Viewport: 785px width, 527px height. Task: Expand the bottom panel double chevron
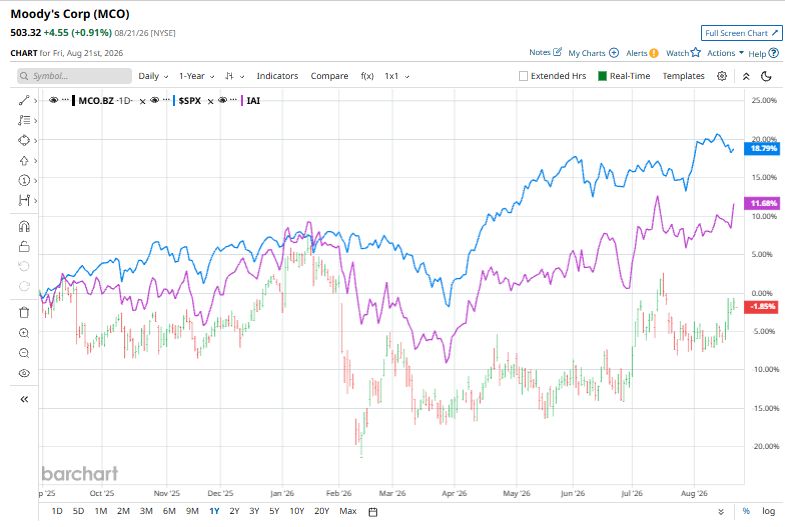click(721, 511)
